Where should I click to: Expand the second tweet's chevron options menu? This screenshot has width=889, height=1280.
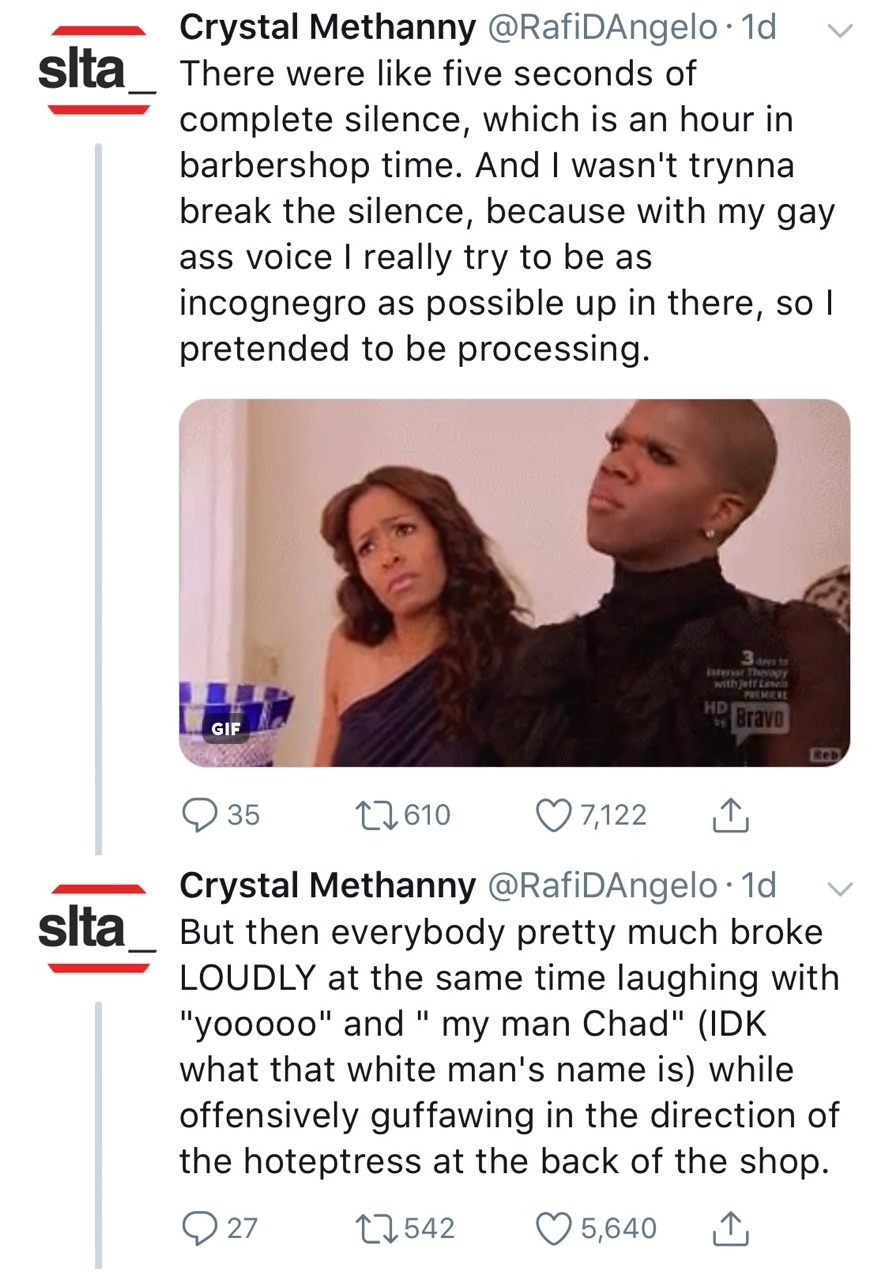tap(840, 888)
